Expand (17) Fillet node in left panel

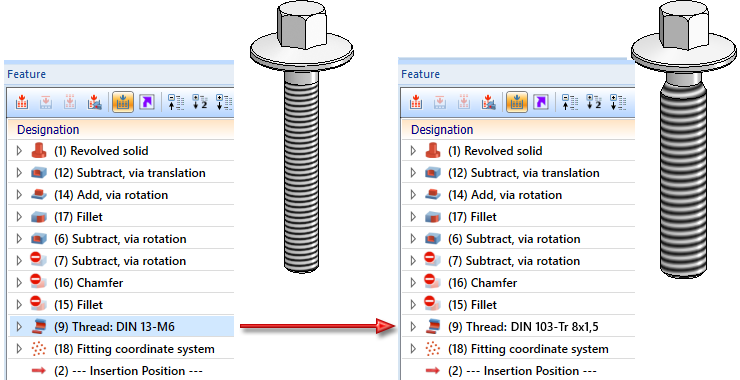pyautogui.click(x=19, y=217)
